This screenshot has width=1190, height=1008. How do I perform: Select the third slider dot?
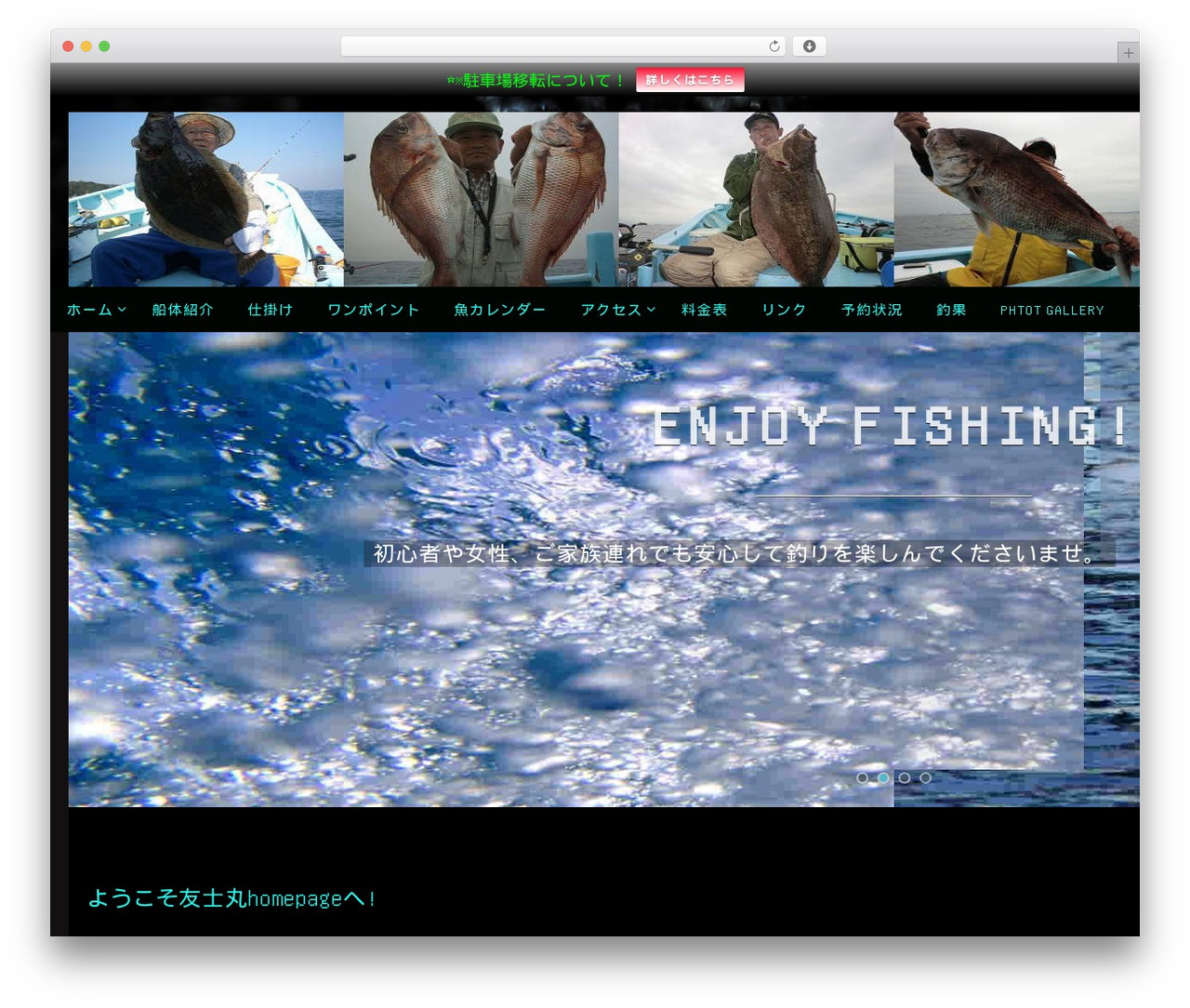(905, 777)
